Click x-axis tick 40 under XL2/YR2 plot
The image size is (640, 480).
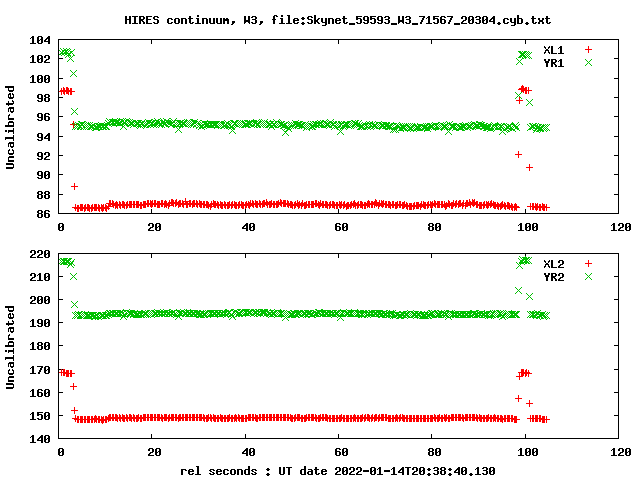[248, 452]
